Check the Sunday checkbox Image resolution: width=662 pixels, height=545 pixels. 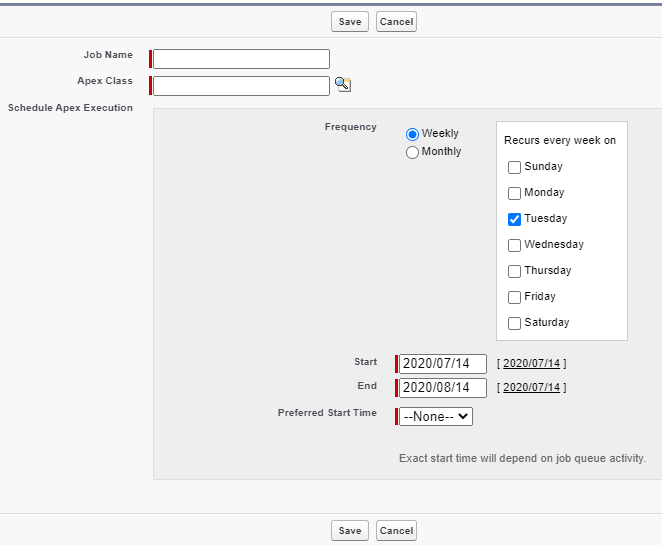(x=514, y=167)
